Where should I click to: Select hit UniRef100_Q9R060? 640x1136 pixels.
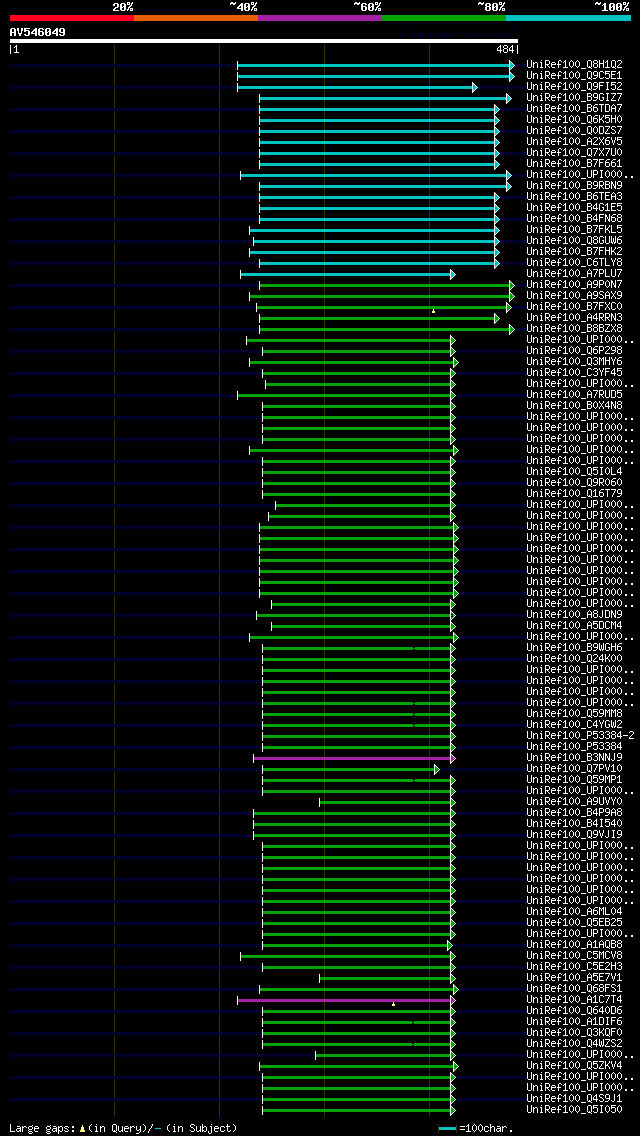[574, 483]
